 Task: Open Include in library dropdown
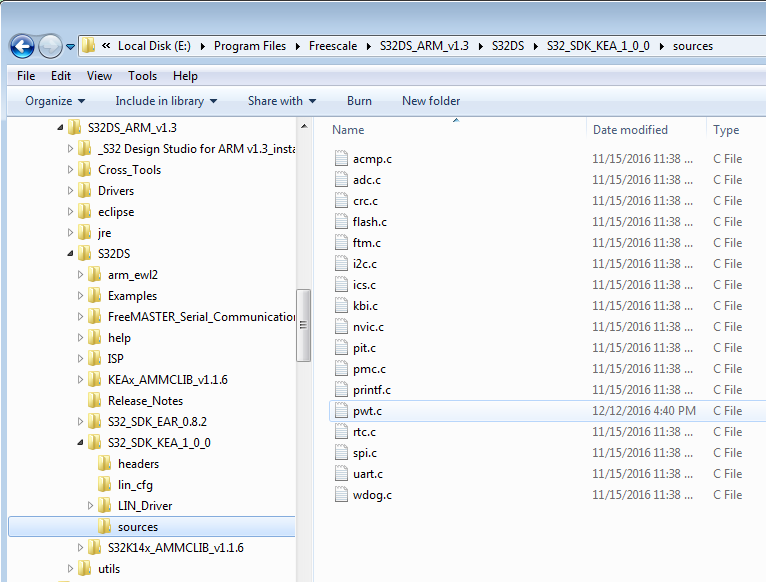coord(166,101)
